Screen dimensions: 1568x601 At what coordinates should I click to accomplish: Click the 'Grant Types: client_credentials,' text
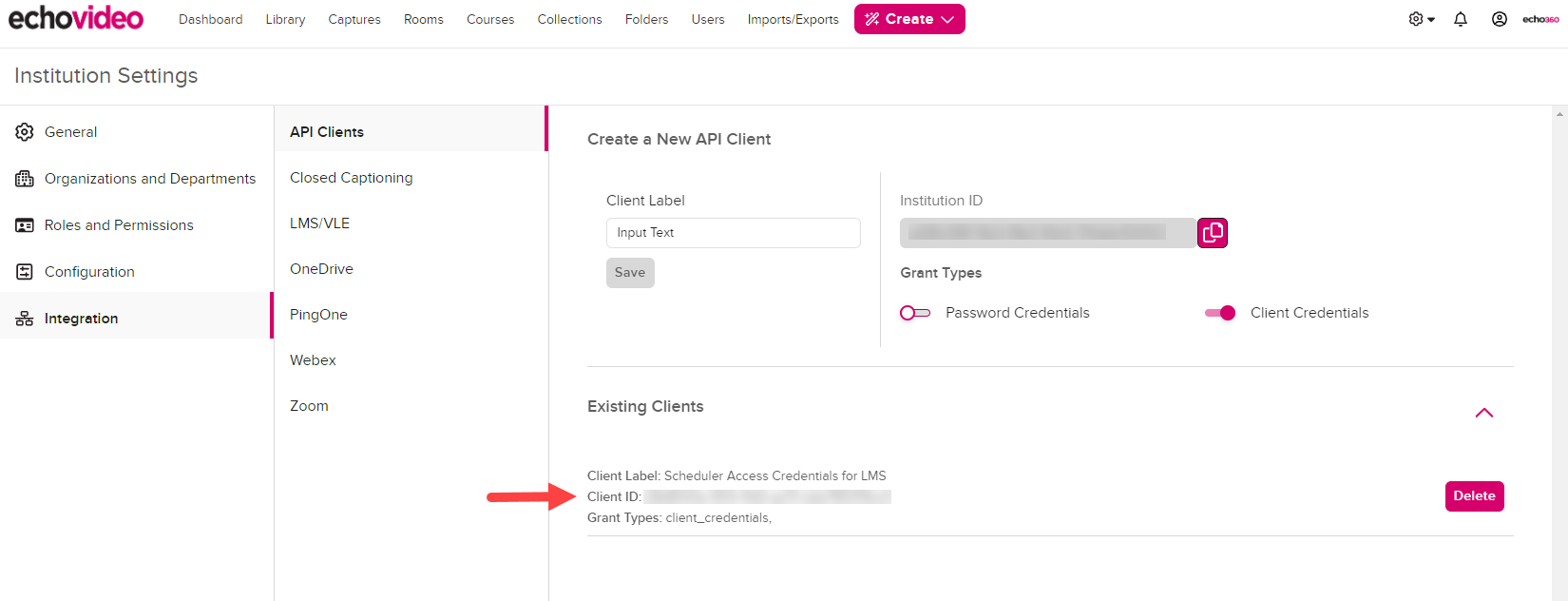pyautogui.click(x=679, y=518)
